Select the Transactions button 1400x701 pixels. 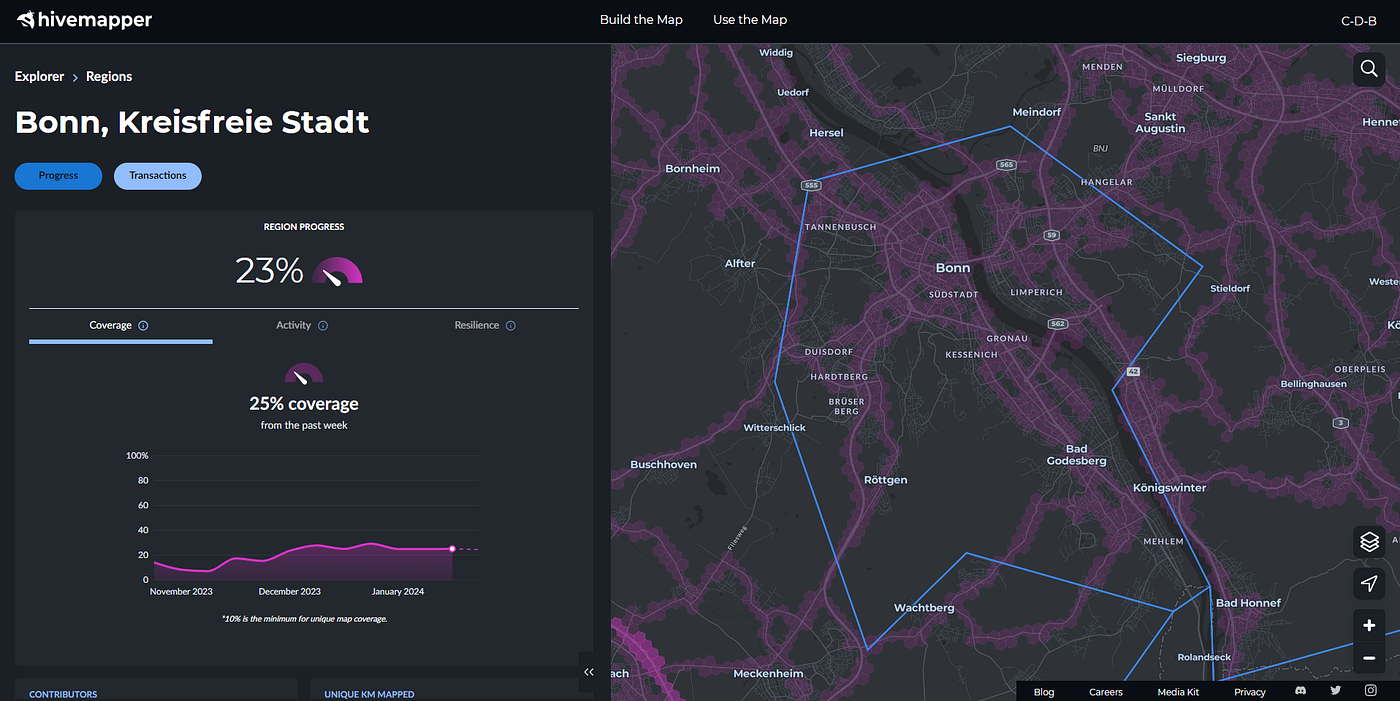(x=158, y=176)
